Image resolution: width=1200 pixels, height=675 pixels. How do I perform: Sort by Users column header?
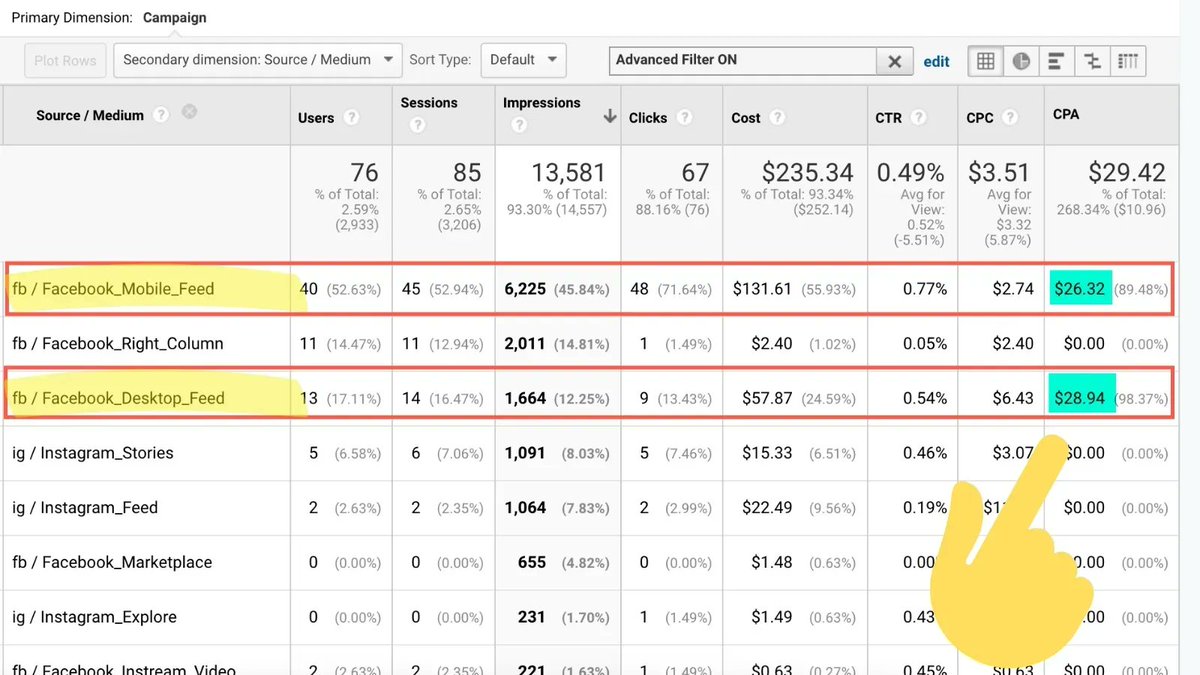(316, 118)
